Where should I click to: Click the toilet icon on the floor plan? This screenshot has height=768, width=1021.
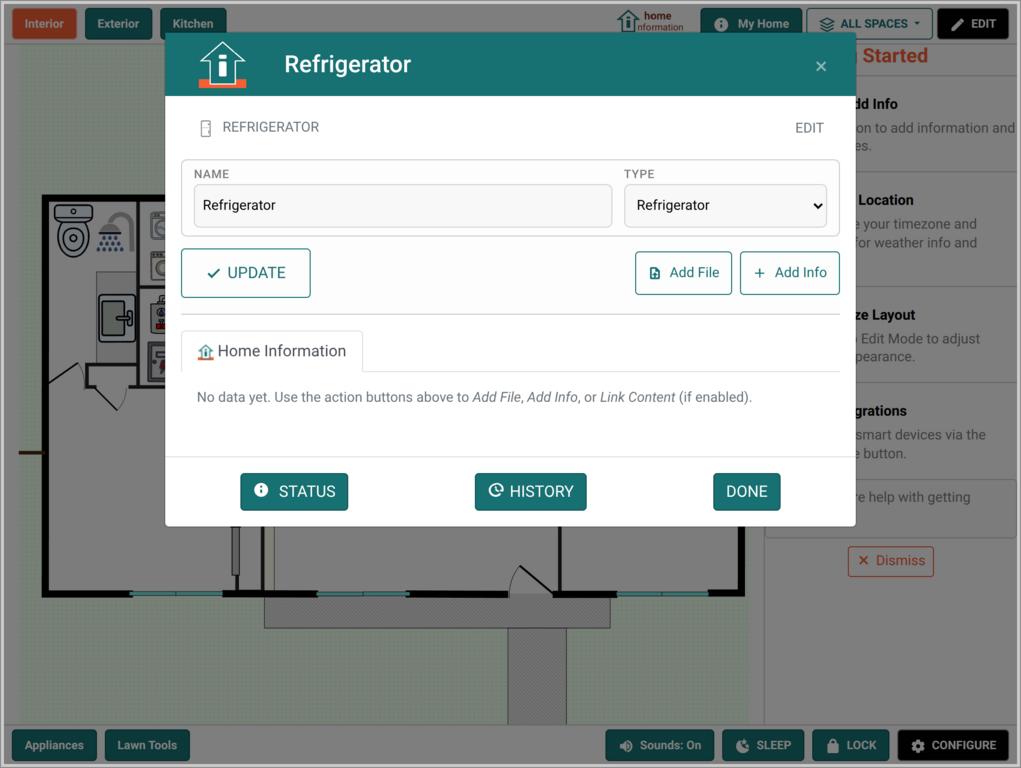coord(73,230)
